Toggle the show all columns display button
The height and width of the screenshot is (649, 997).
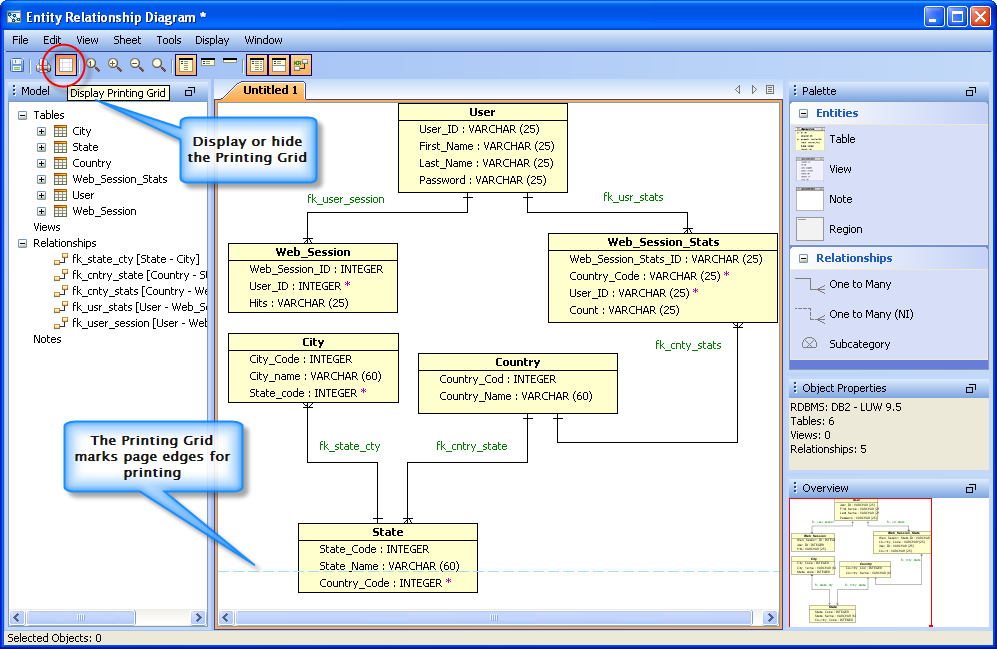click(257, 65)
